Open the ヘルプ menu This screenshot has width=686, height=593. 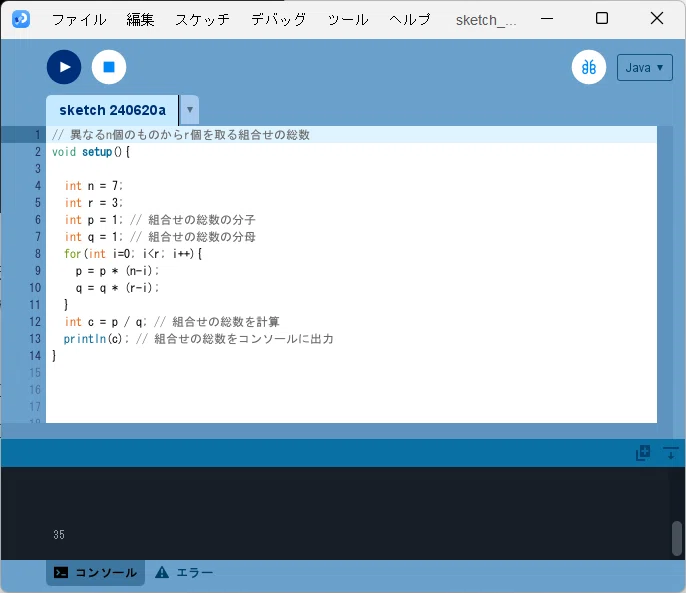[x=410, y=20]
